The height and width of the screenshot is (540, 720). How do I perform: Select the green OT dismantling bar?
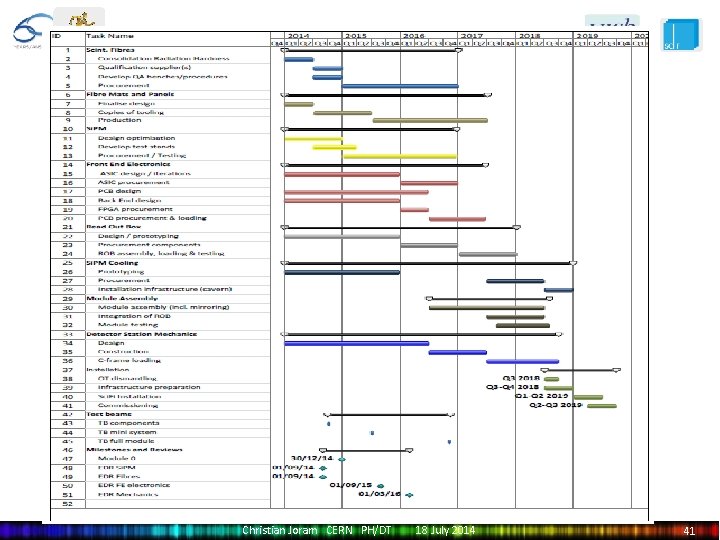coord(551,379)
